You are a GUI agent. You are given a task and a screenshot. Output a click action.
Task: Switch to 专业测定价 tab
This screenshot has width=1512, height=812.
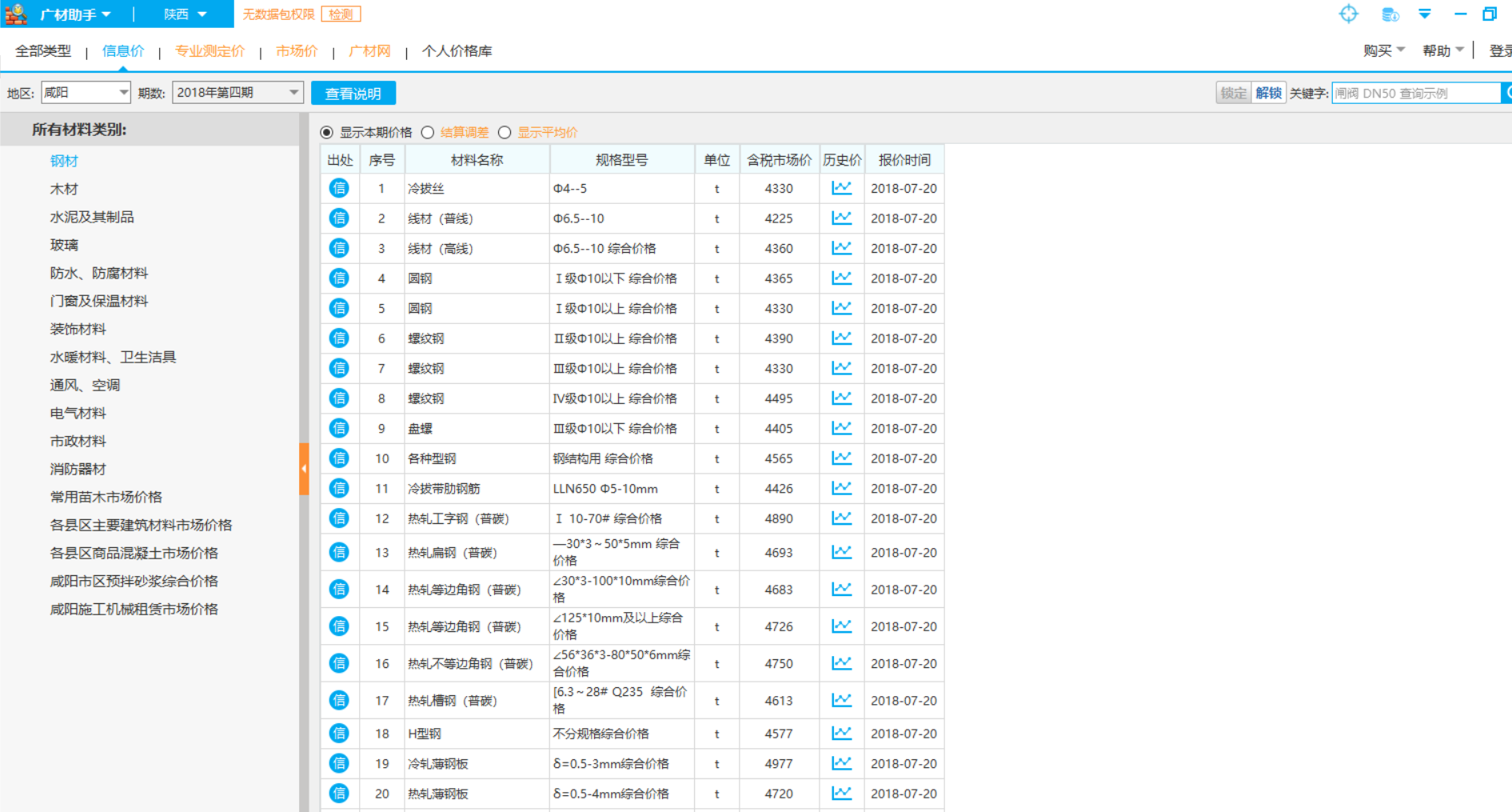point(209,51)
